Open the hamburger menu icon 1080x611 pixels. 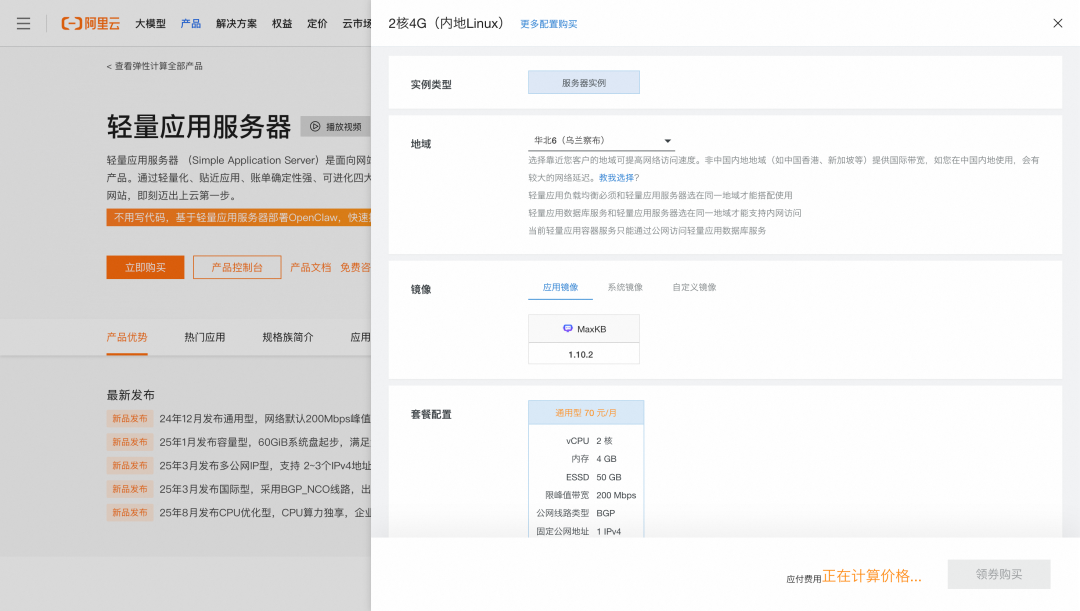pyautogui.click(x=23, y=23)
